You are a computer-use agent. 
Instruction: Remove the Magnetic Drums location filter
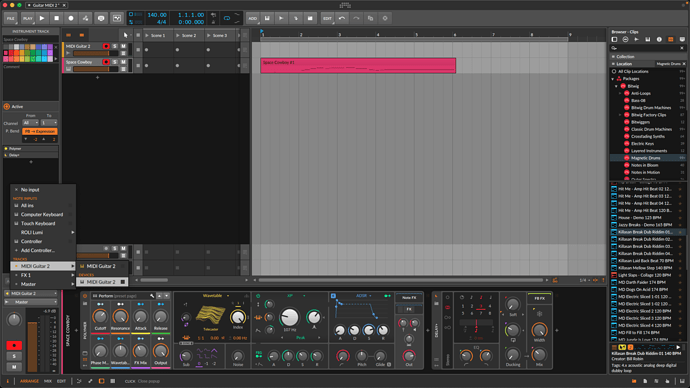coord(684,64)
